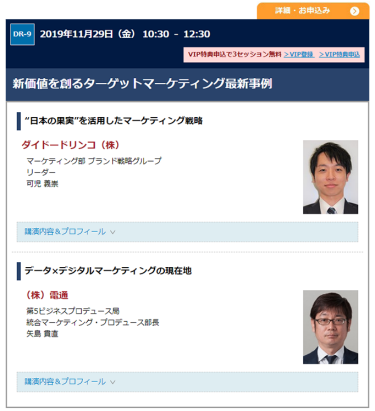Click the orange 詳細・お申込み button
This screenshot has width=375, height=411.
pos(313,11)
